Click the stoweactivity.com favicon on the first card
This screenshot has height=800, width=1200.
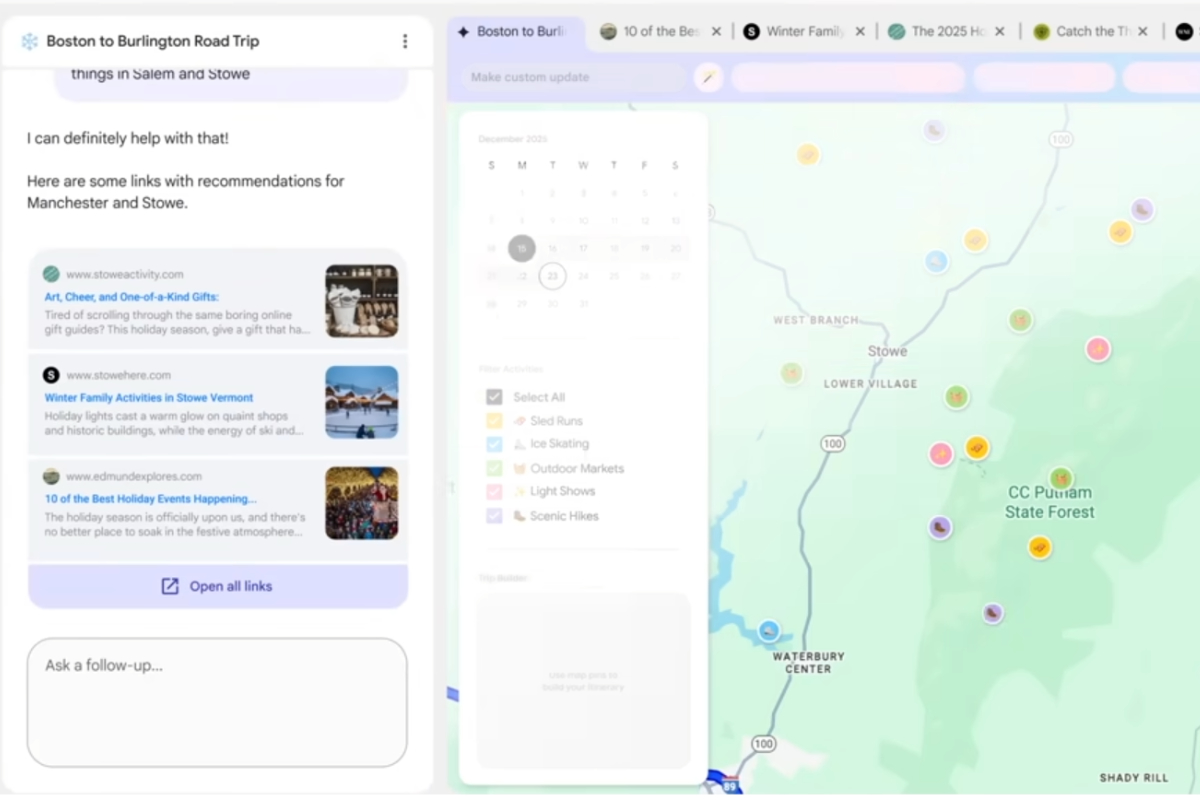(x=52, y=273)
